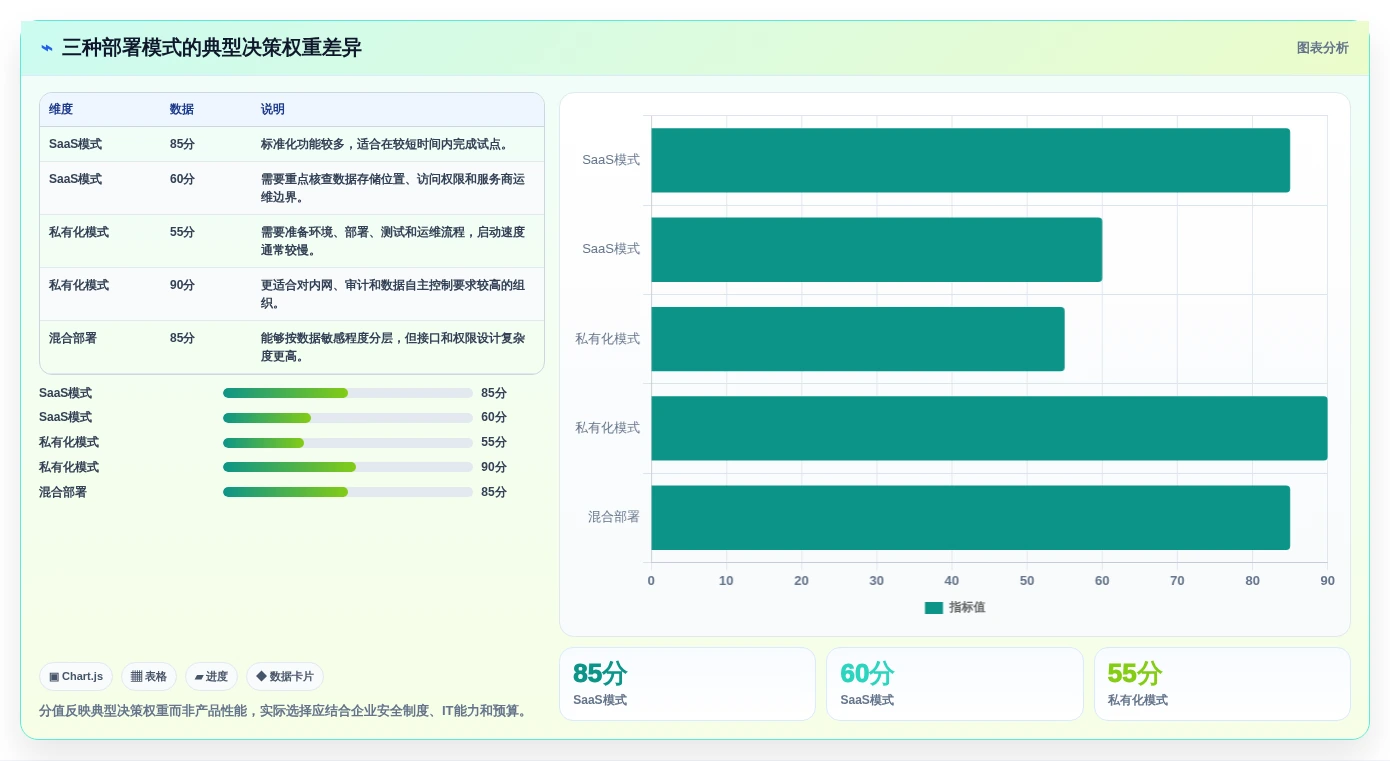Toggle the 指标值 legend color swatch
Viewport: 1390px width, 761px height.
pyautogui.click(x=934, y=608)
